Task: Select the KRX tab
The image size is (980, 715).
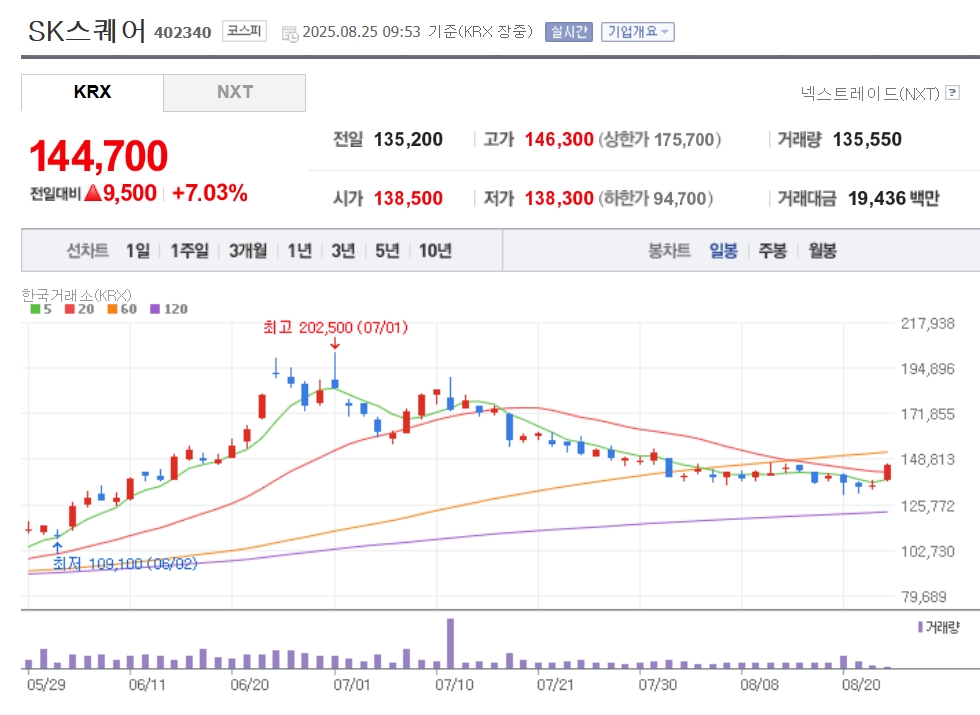Action: click(92, 92)
